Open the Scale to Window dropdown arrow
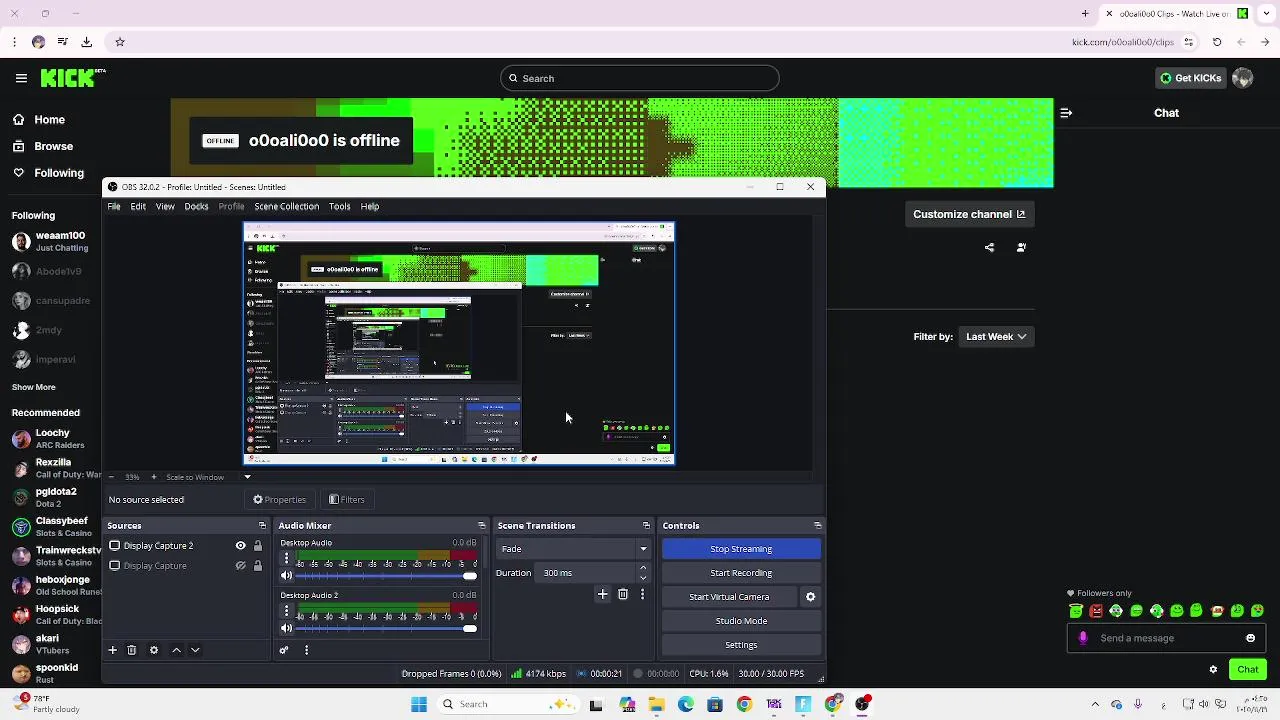1280x720 pixels. [247, 477]
